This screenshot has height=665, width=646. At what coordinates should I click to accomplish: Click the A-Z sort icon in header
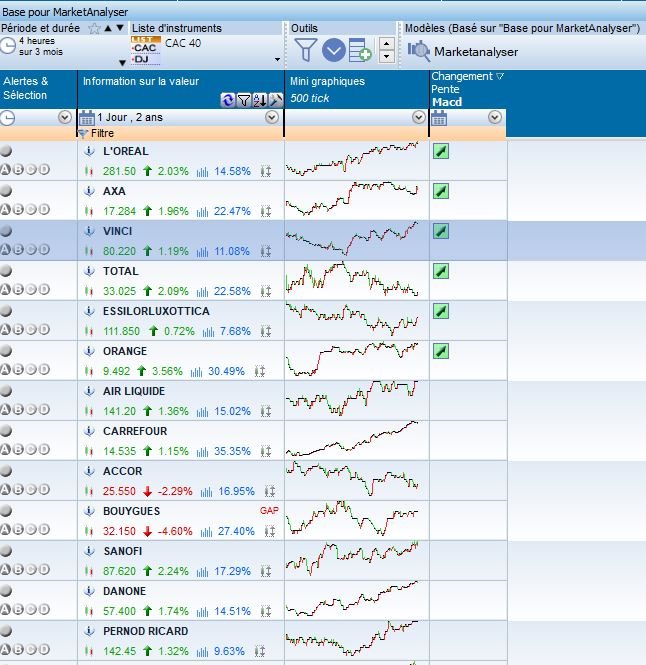260,100
